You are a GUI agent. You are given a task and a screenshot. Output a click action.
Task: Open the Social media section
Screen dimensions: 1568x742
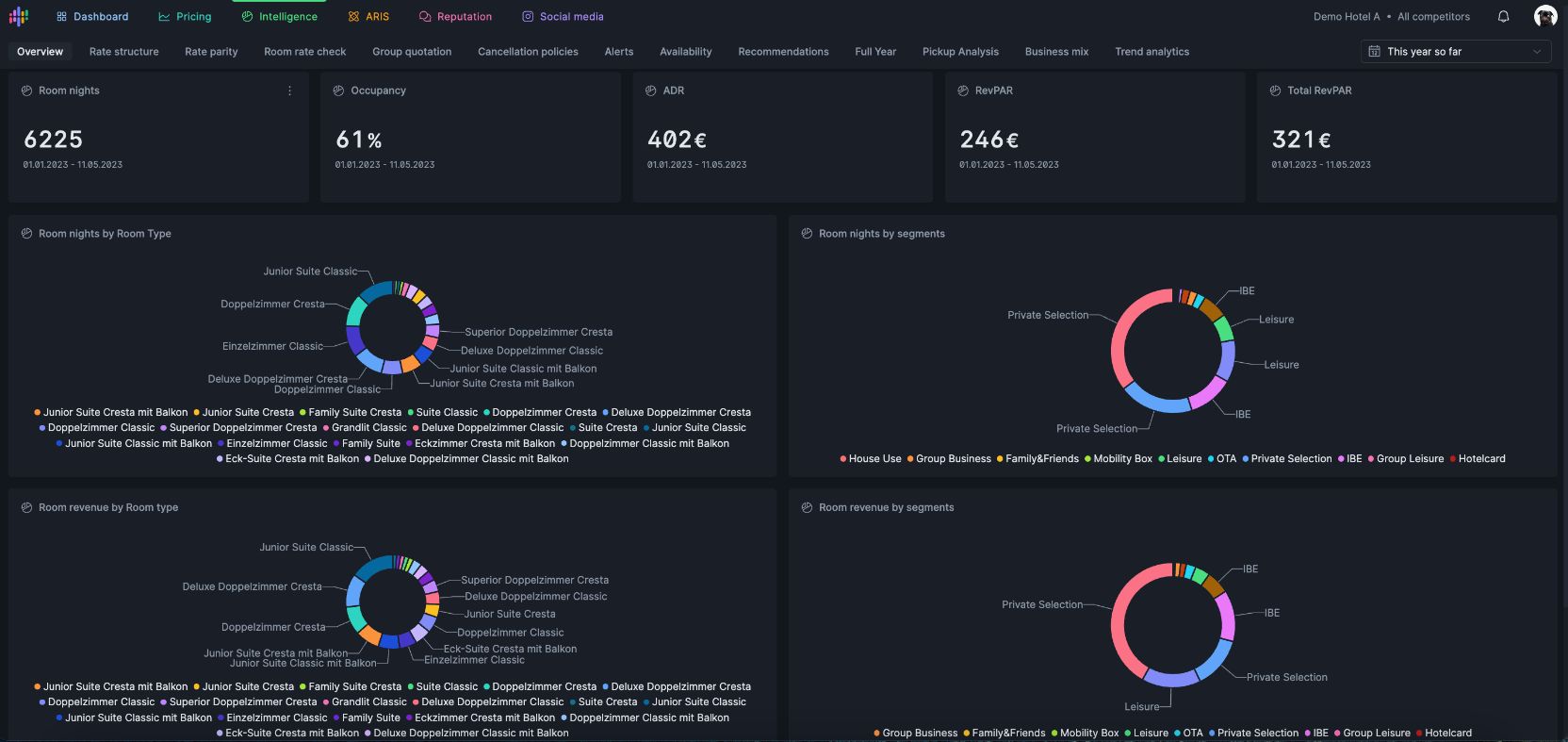tap(563, 17)
